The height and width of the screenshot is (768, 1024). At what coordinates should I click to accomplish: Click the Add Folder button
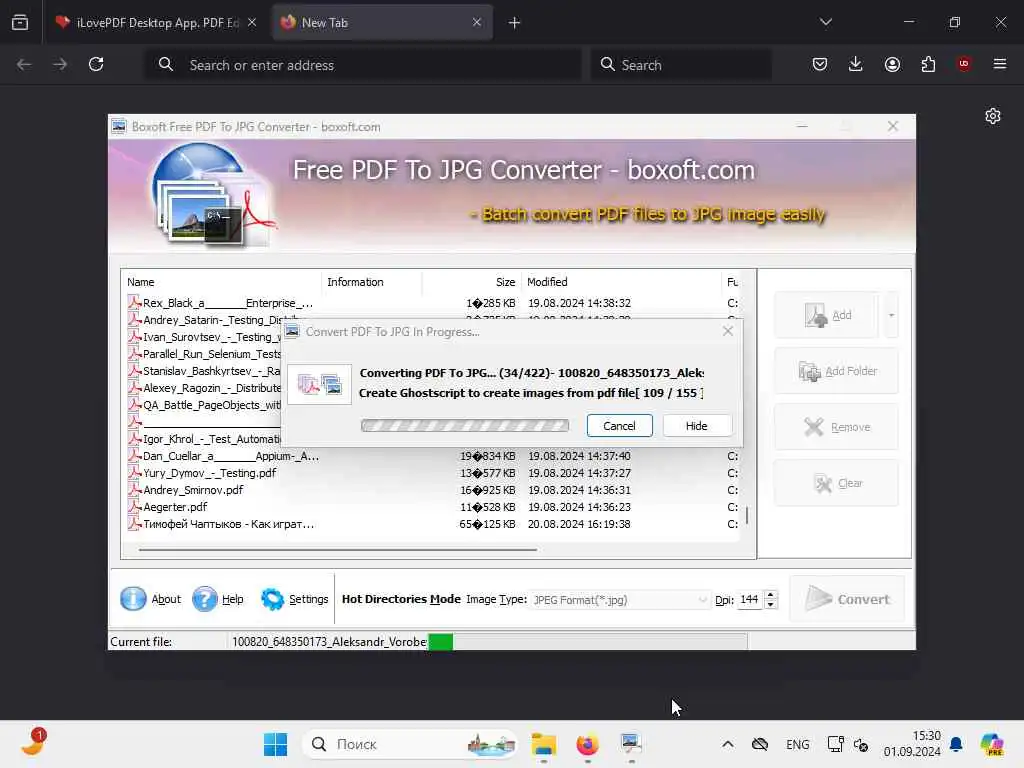(837, 371)
